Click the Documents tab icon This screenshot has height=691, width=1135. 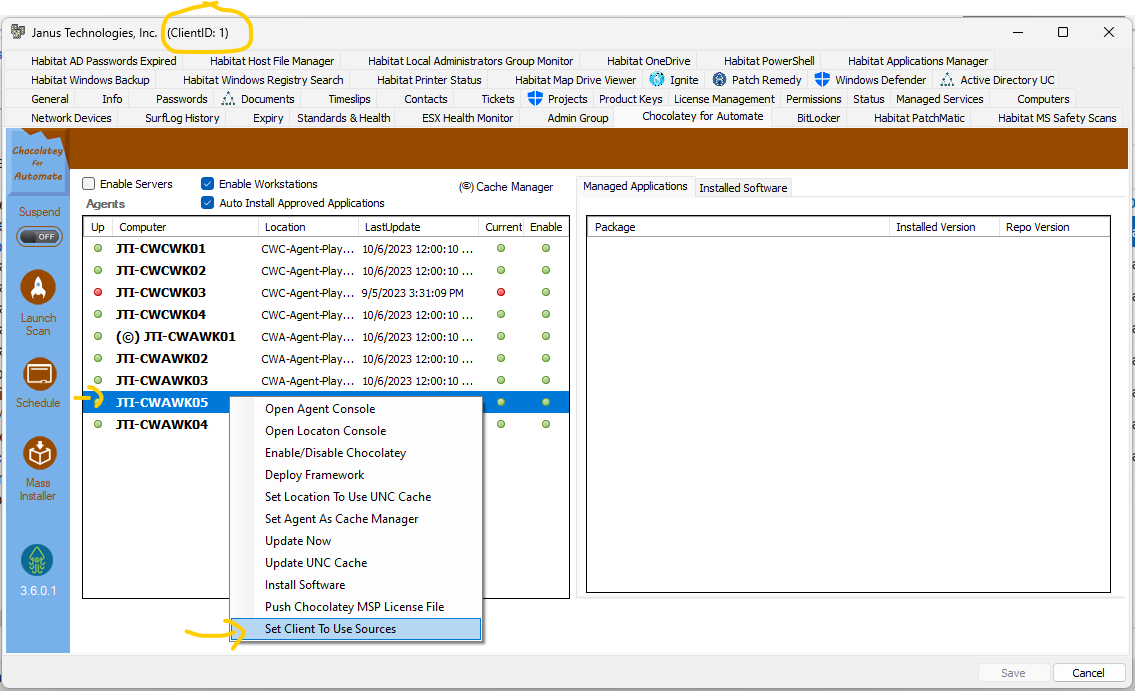tap(228, 98)
